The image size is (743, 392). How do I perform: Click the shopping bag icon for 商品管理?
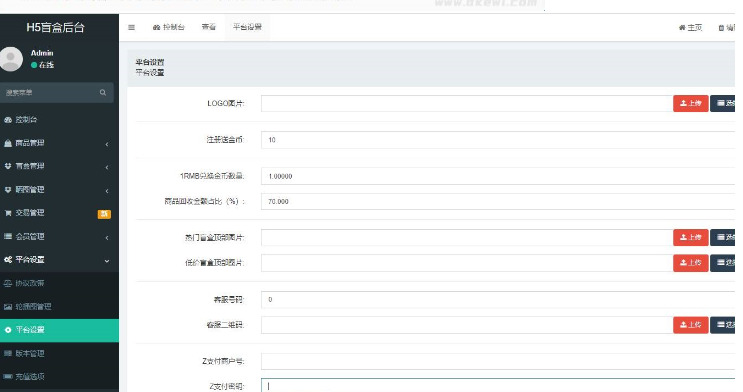click(x=8, y=143)
